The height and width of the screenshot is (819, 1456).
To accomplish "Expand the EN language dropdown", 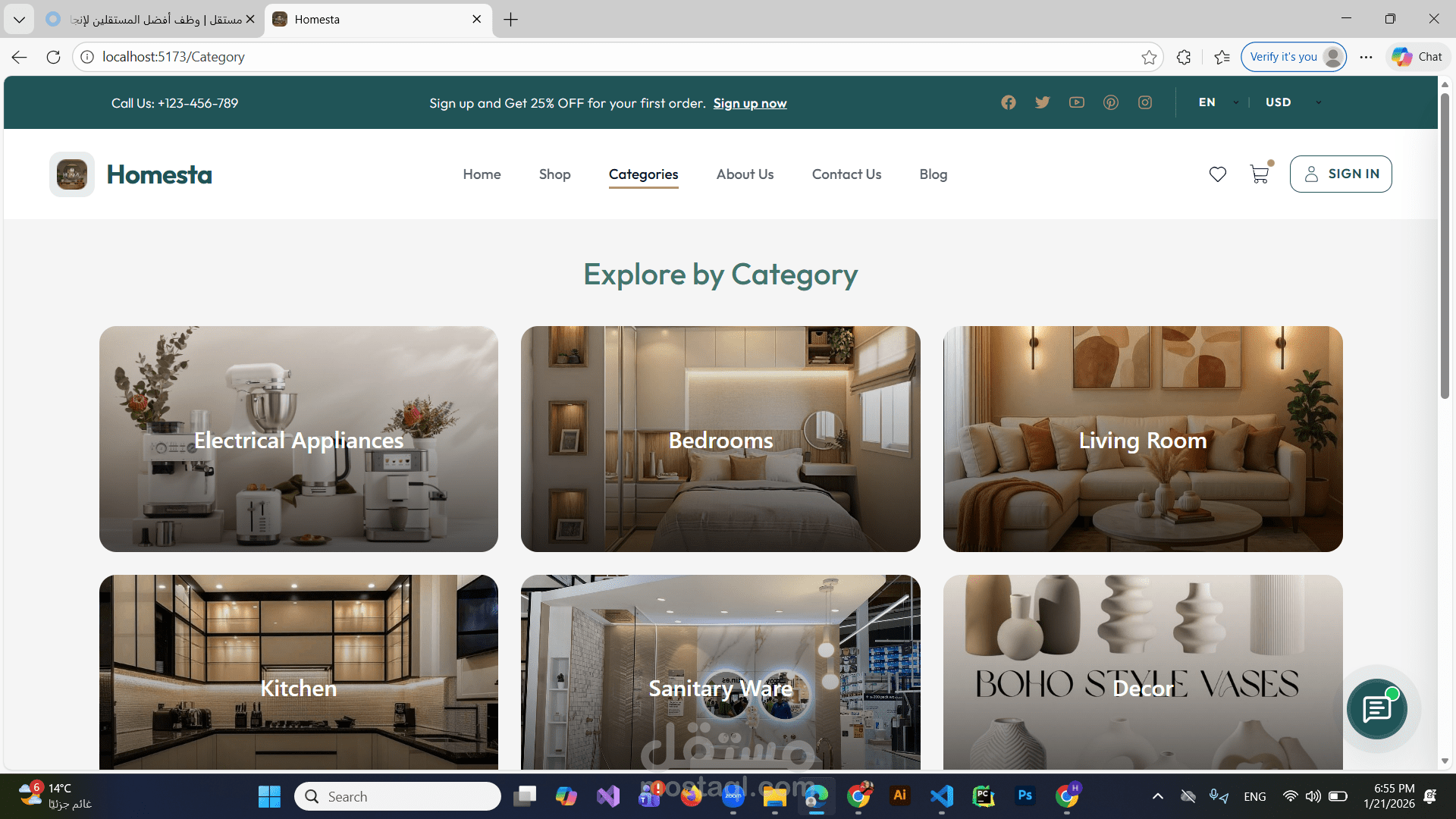I will pos(1218,102).
